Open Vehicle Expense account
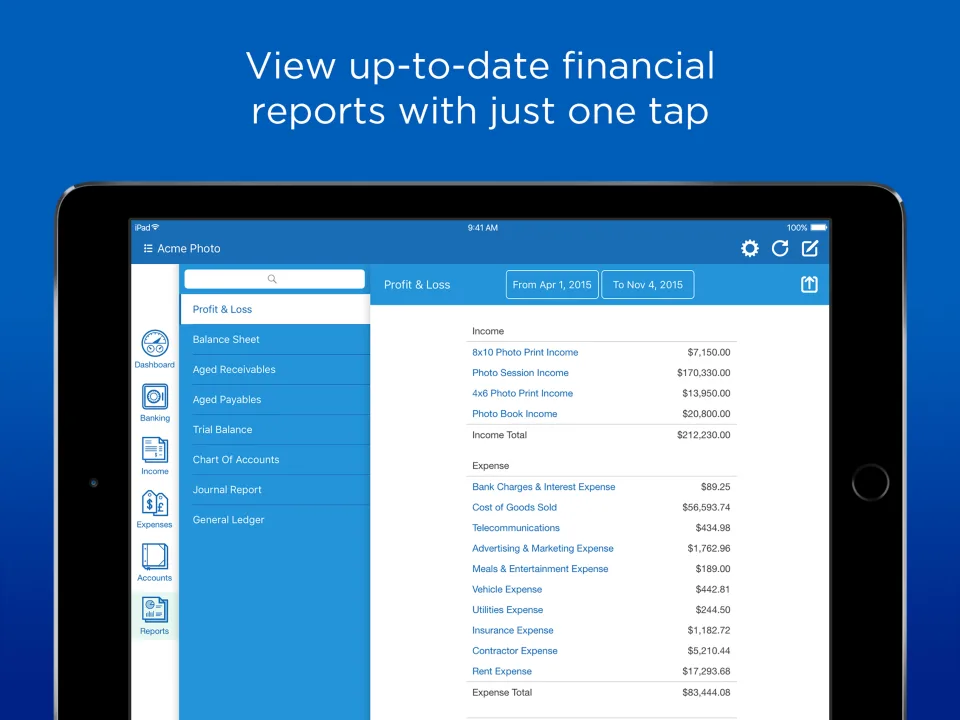960x720 pixels. (x=507, y=589)
